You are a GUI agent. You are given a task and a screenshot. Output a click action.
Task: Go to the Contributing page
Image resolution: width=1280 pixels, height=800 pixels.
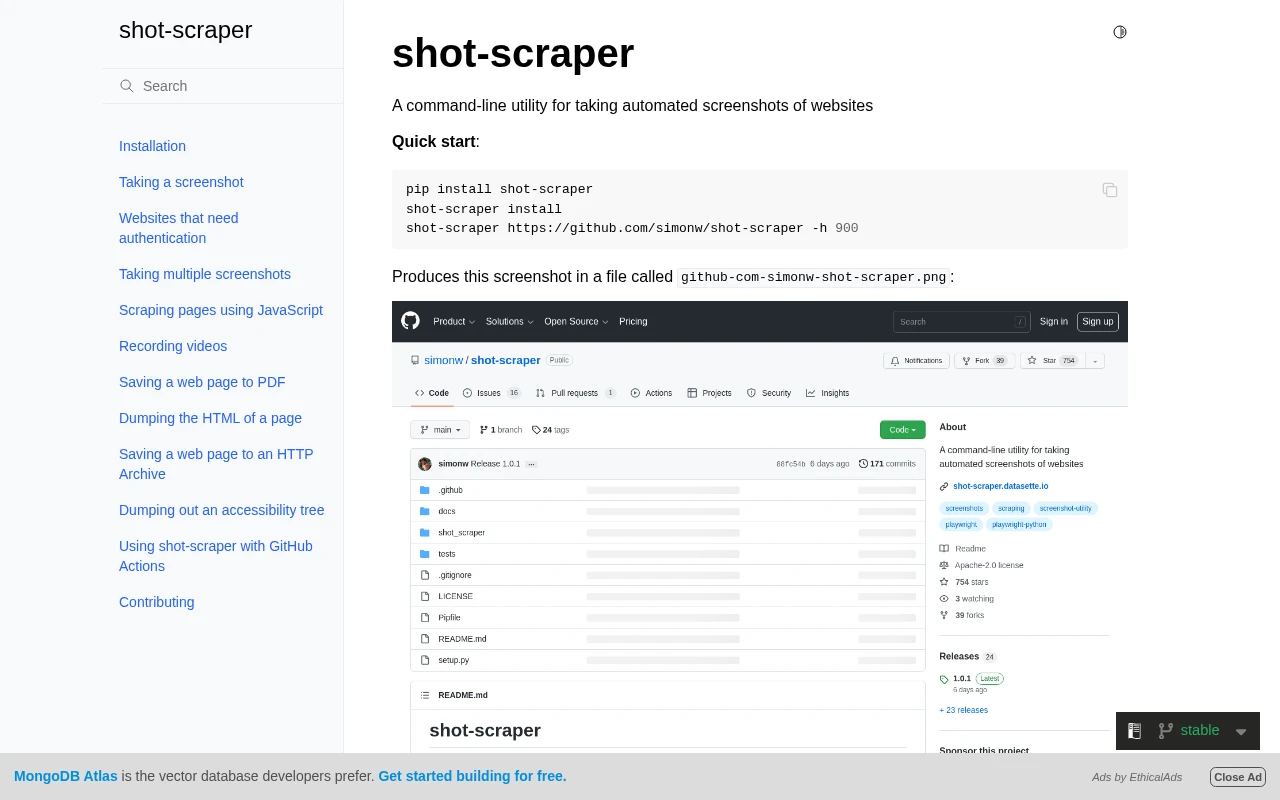tap(157, 602)
